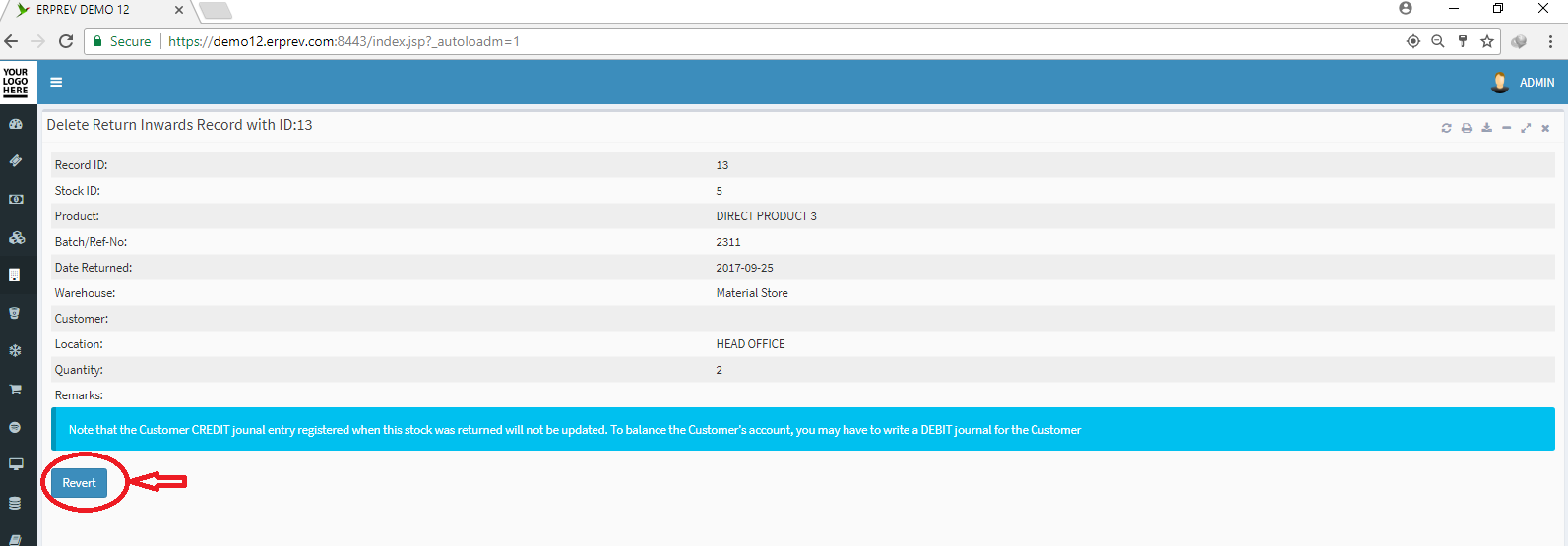Viewport: 1568px width, 546px height.
Task: Click the Customer label row
Action: 803,319
